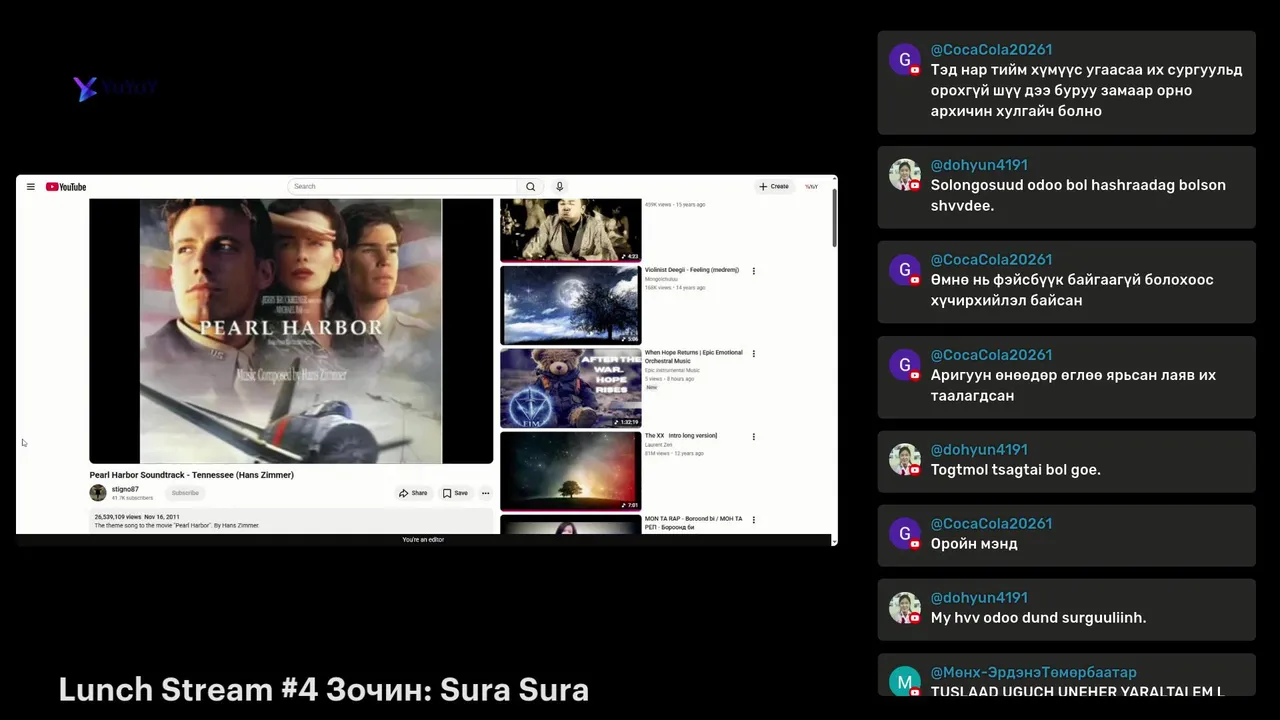Click @CocaCola20261 name above 'Оройн мэнд'
Screen dimensions: 1280x720
point(991,524)
